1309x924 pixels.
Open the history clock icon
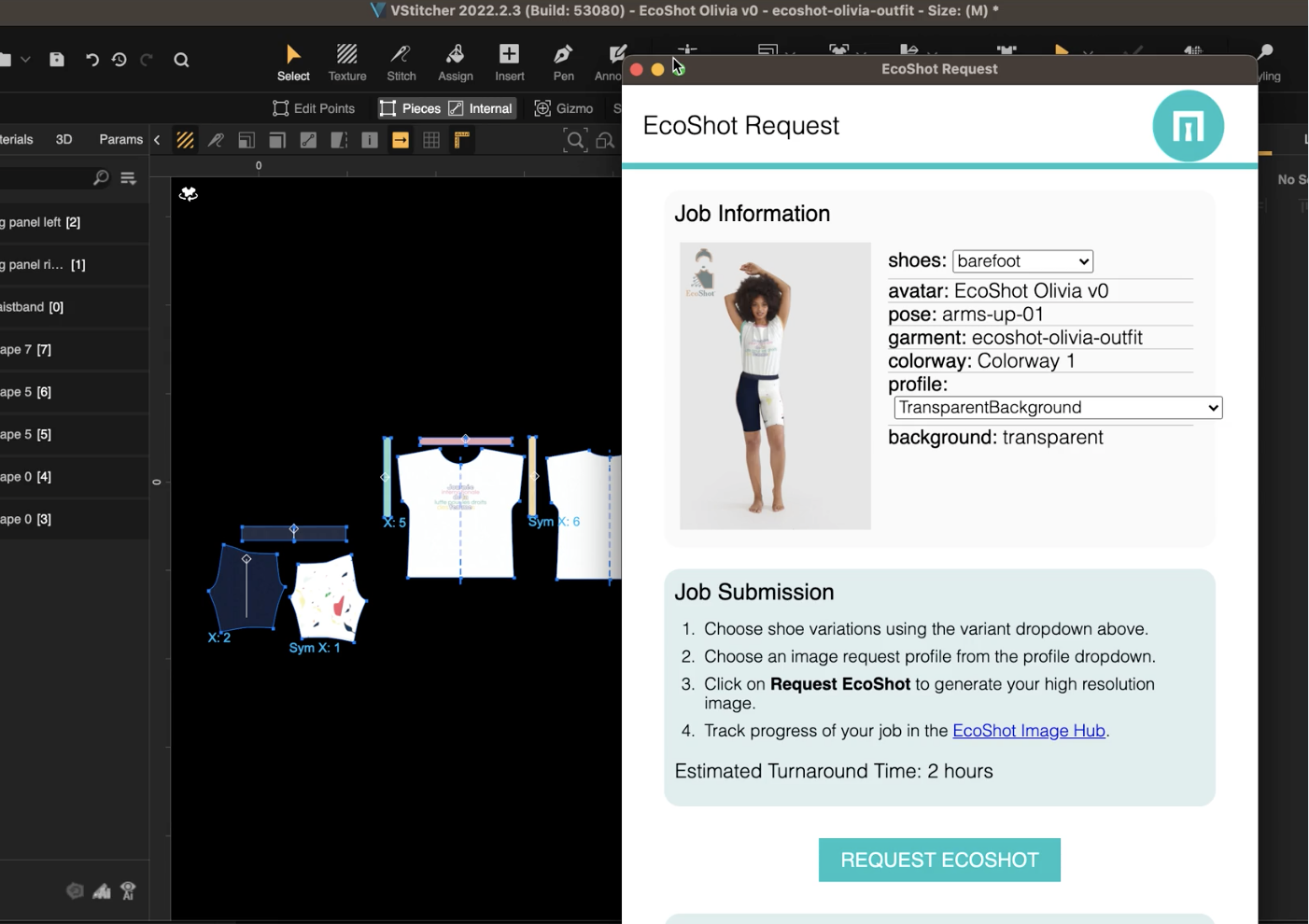click(x=119, y=60)
